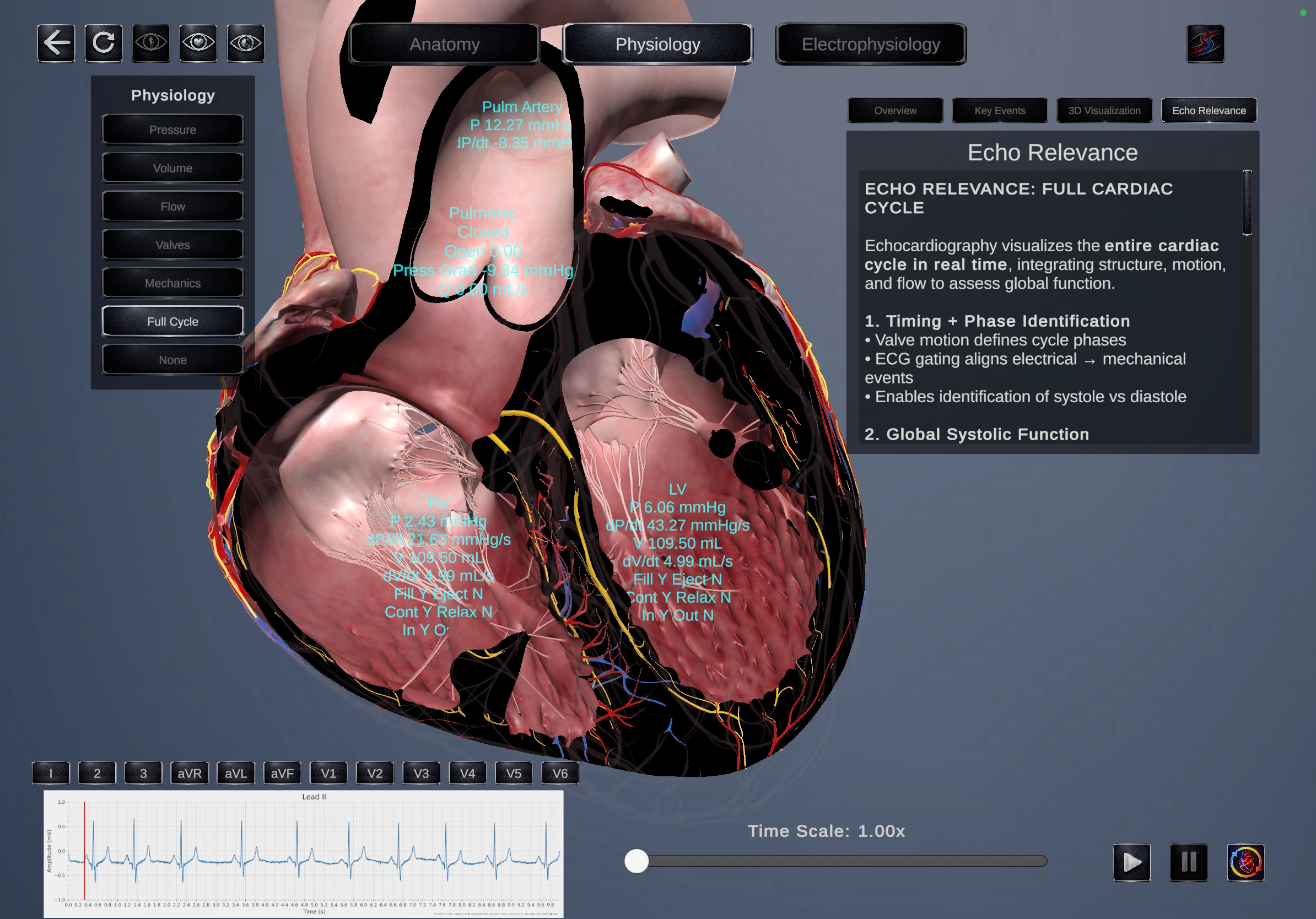1316x919 pixels.
Task: Select Pressure in the Physiology panel
Action: 172,129
